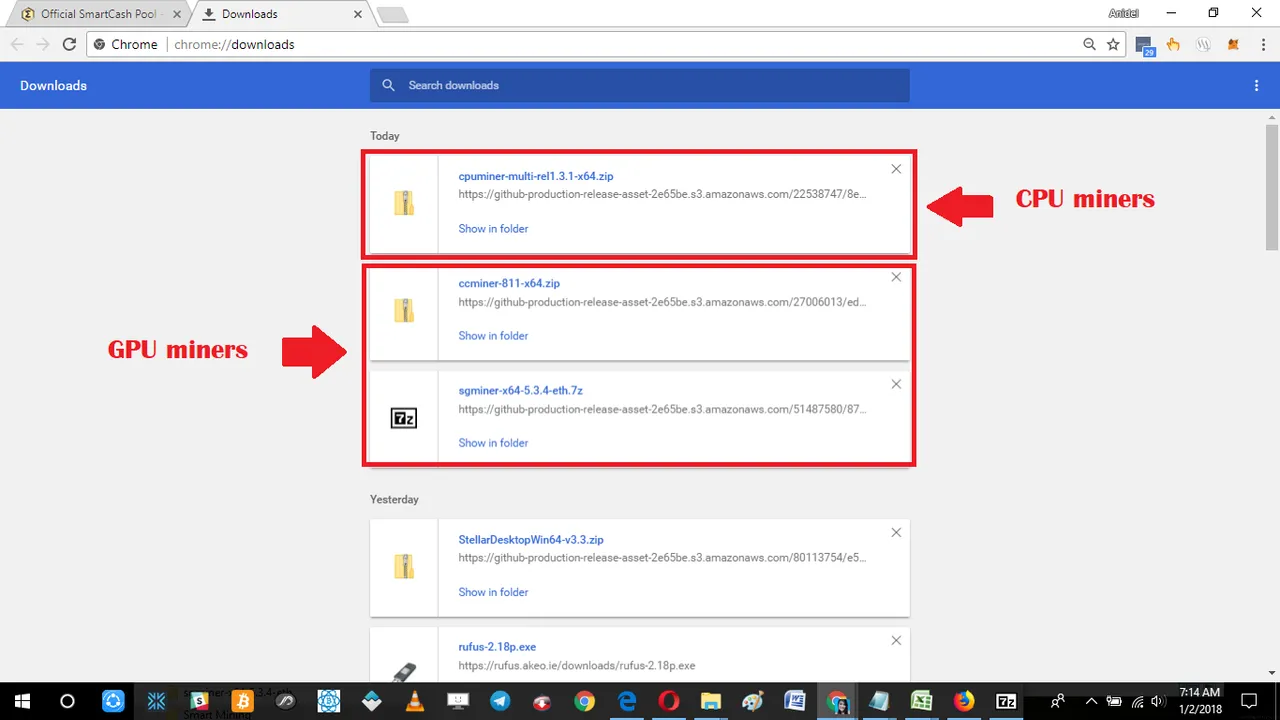1280x720 pixels.
Task: Click the browser back arrow
Action: point(17,44)
